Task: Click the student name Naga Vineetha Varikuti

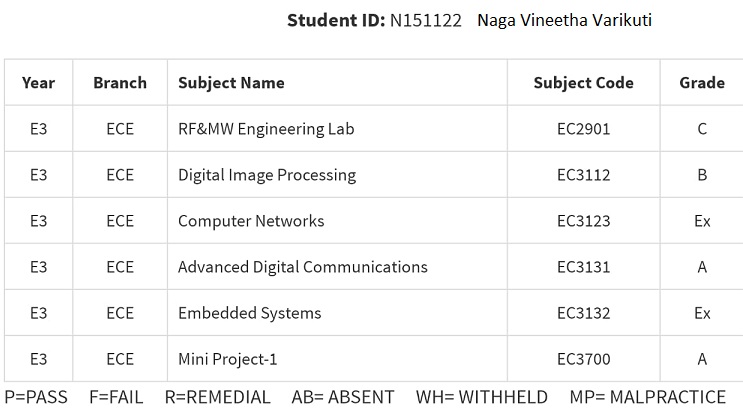Action: pyautogui.click(x=564, y=20)
